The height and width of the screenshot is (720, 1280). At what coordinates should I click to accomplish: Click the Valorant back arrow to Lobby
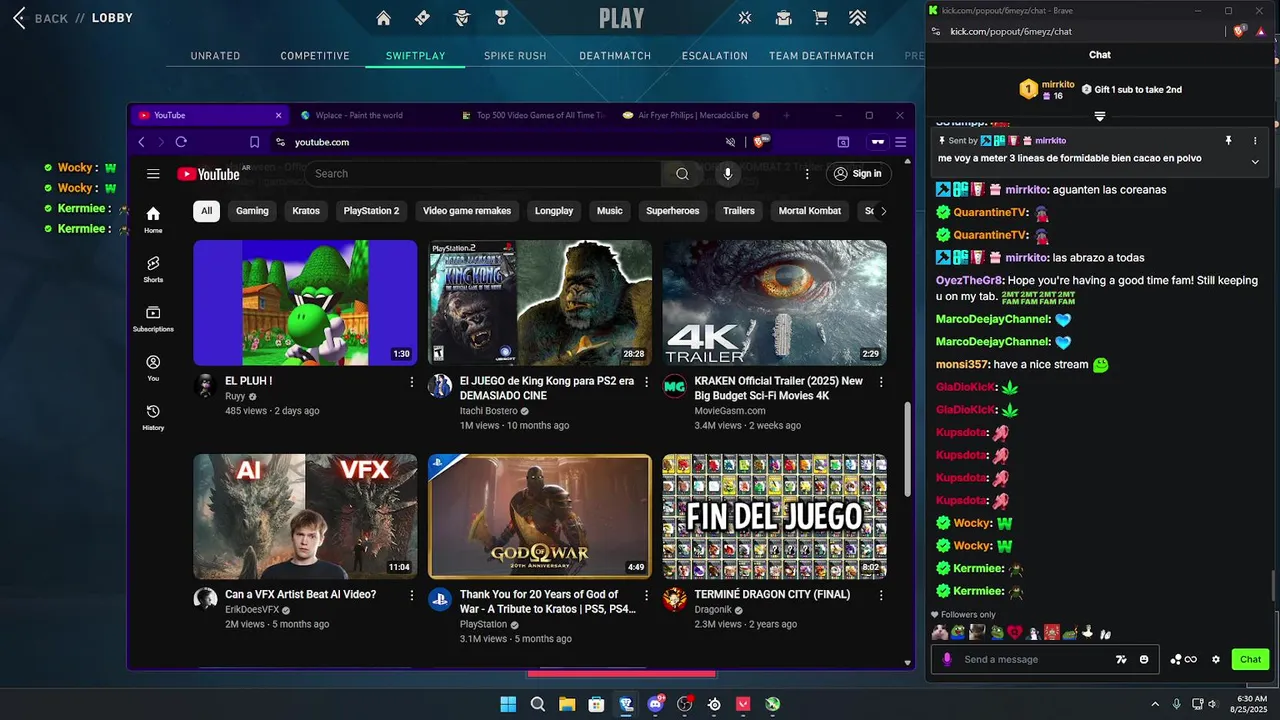pyautogui.click(x=18, y=18)
